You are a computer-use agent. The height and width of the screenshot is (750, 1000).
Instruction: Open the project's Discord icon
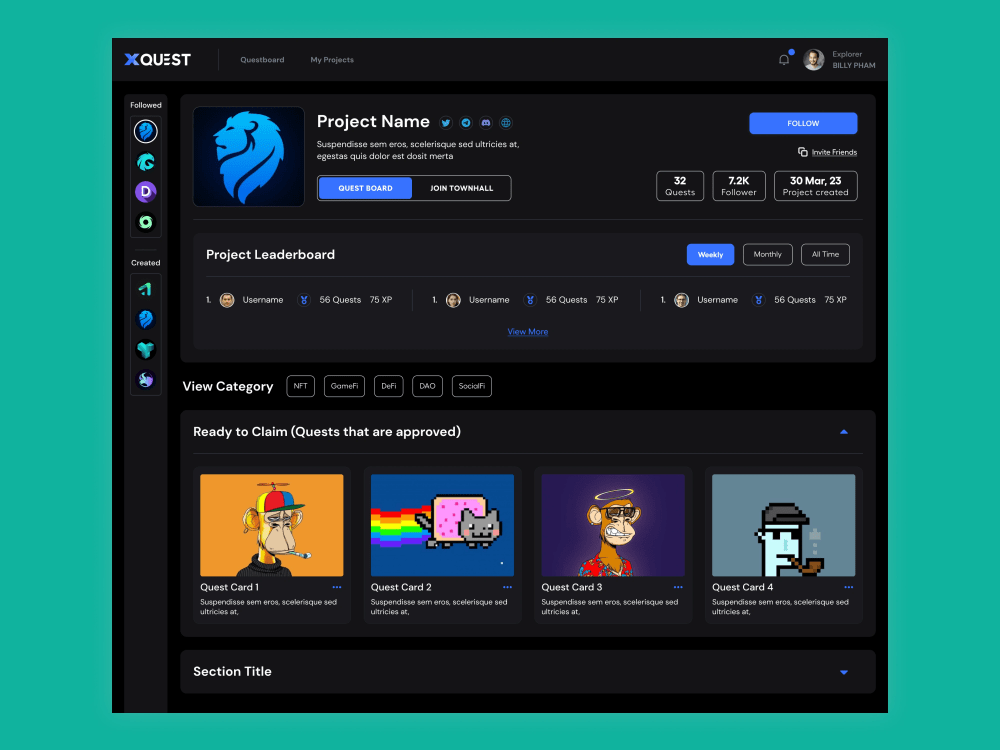tap(486, 122)
